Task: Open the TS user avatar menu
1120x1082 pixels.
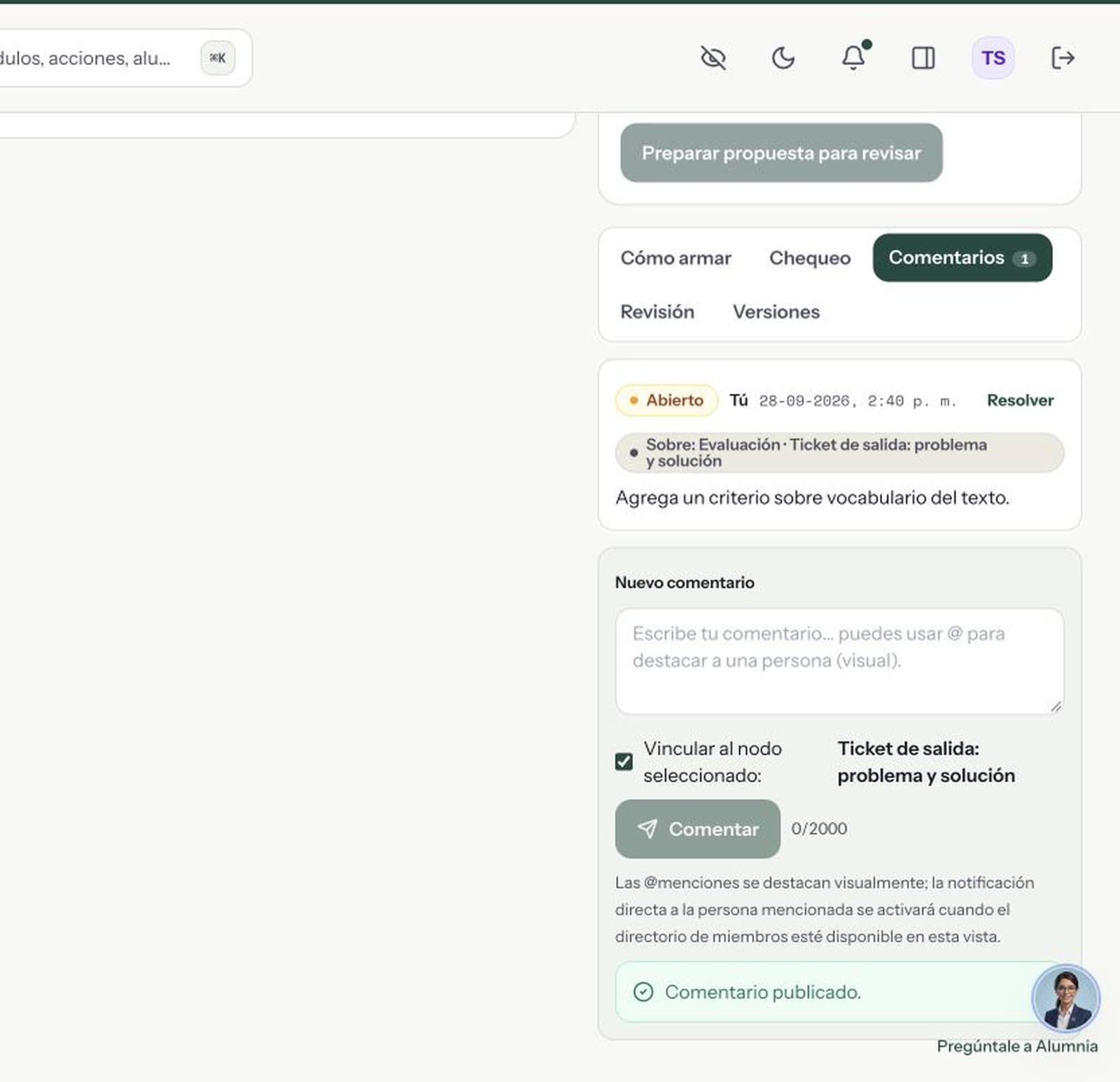Action: 993,58
